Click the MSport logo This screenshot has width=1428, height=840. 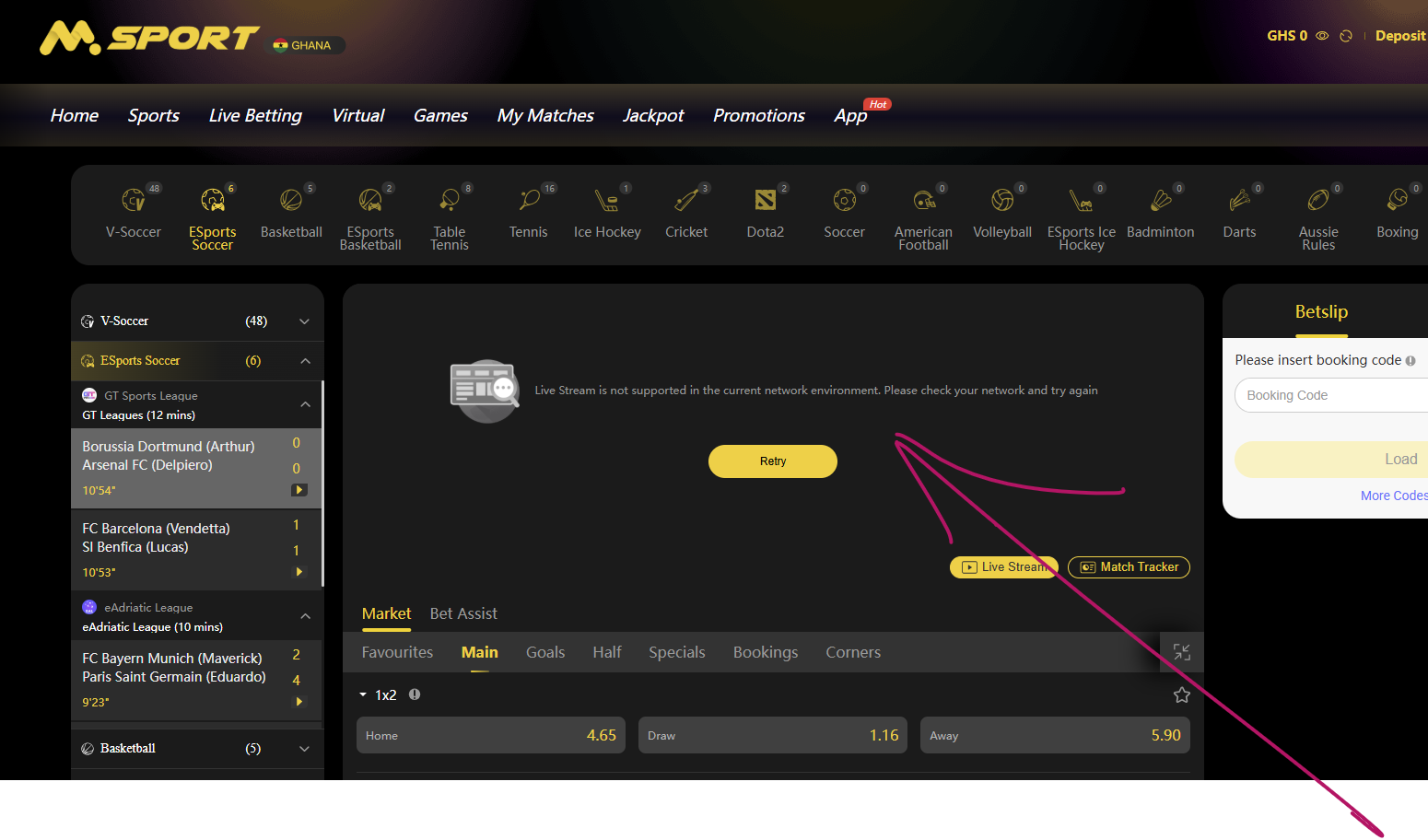149,38
